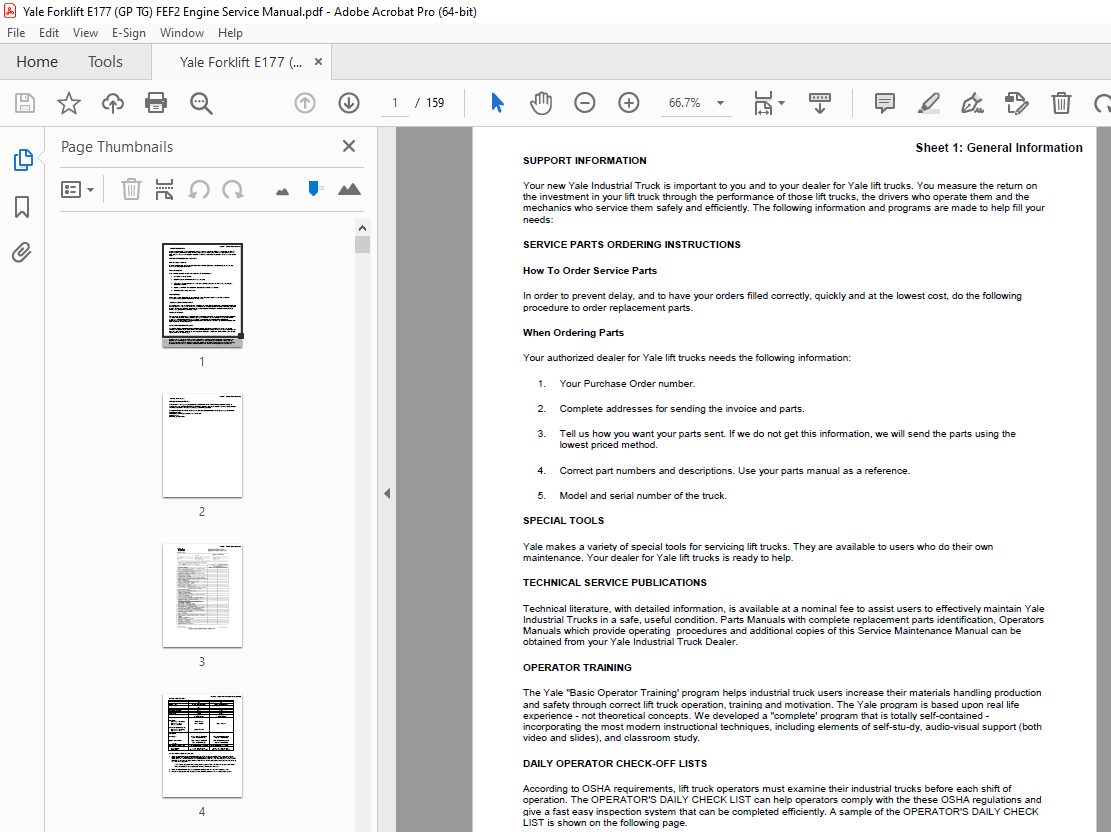Open the View menu

click(85, 33)
